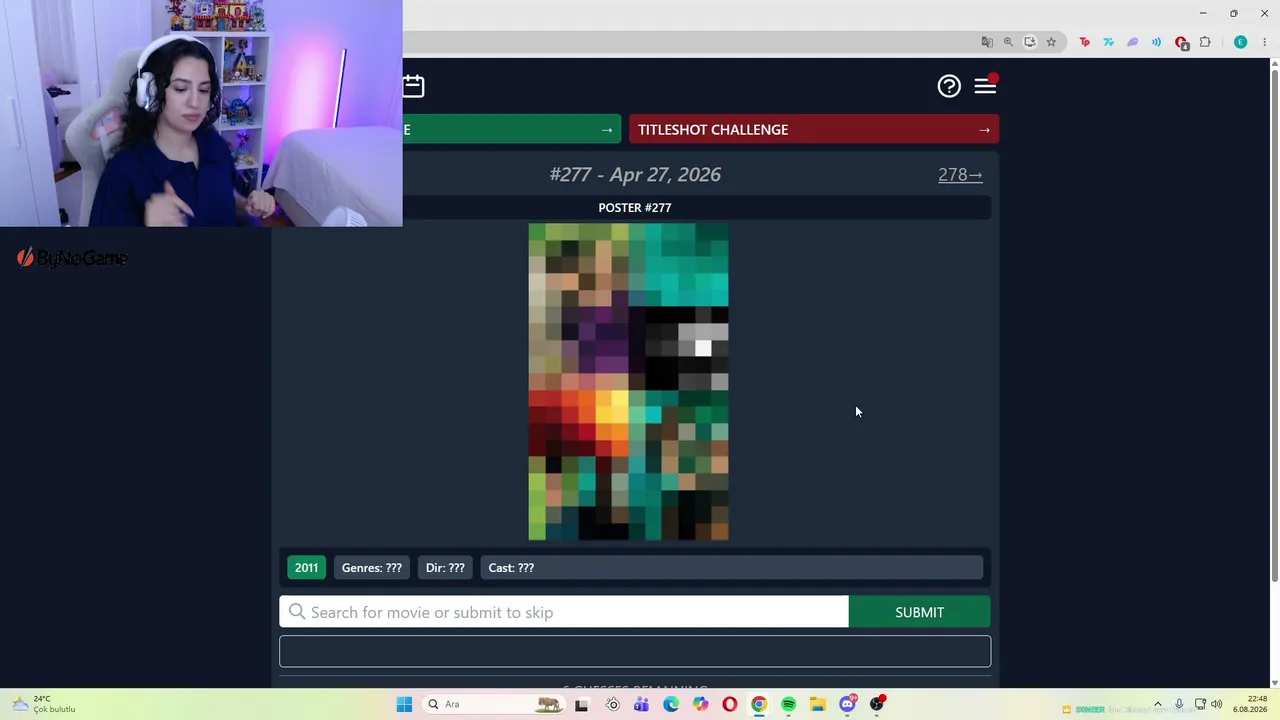Image resolution: width=1280 pixels, height=720 pixels.
Task: Select the 2011 year hint tag
Action: click(306, 568)
